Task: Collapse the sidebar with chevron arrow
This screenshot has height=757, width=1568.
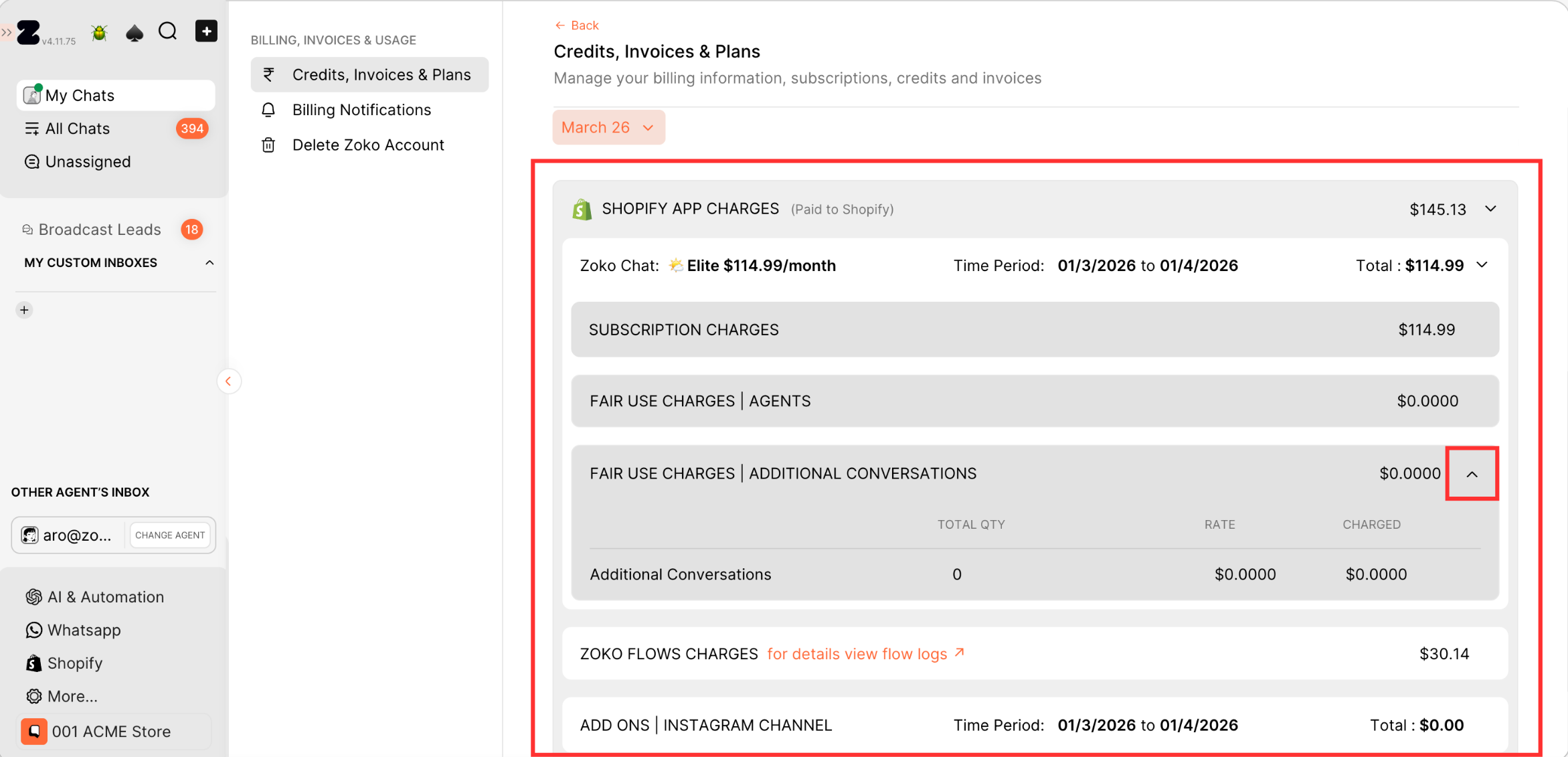Action: pyautogui.click(x=228, y=381)
